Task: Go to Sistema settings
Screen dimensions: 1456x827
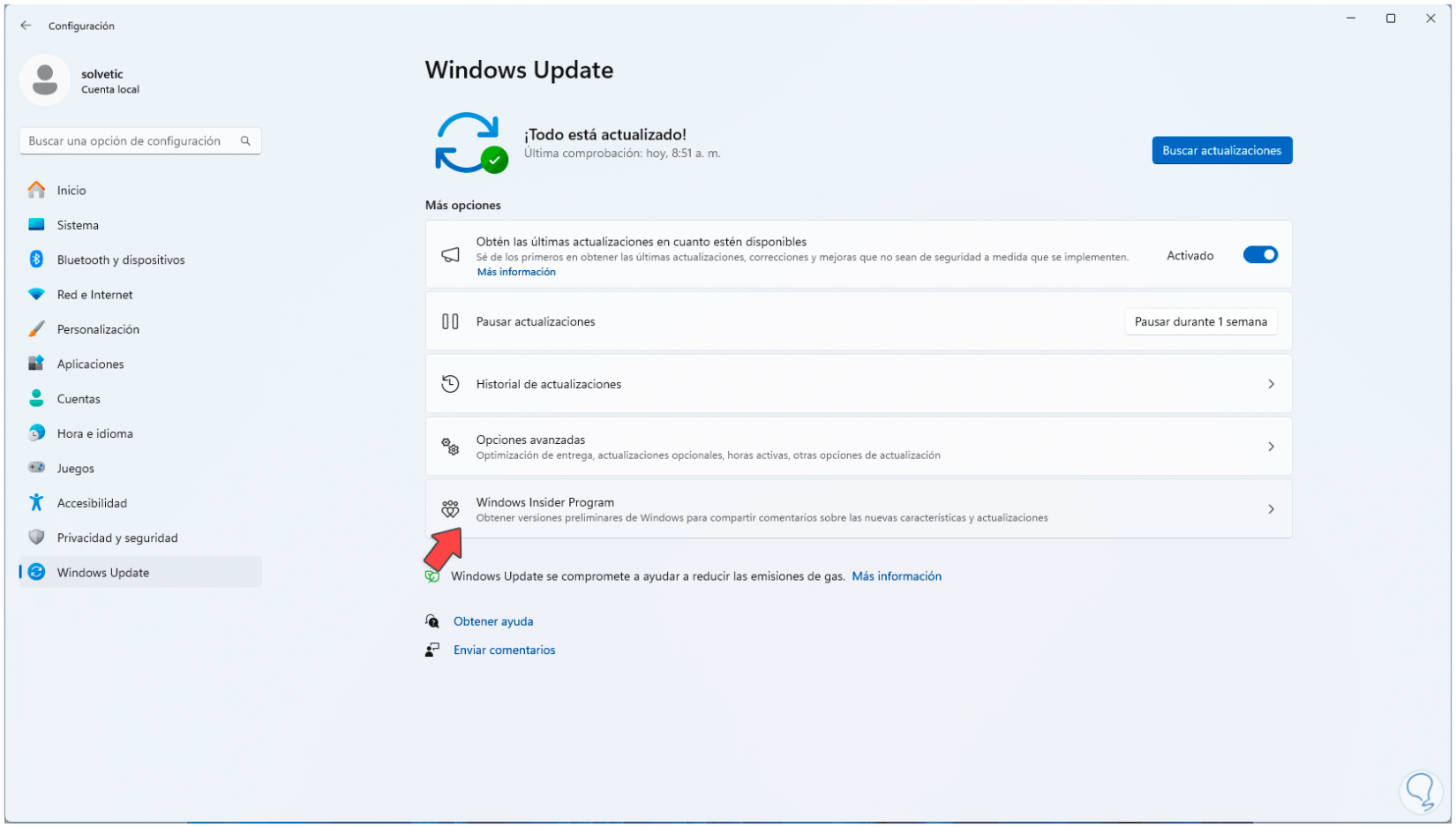Action: [140, 225]
